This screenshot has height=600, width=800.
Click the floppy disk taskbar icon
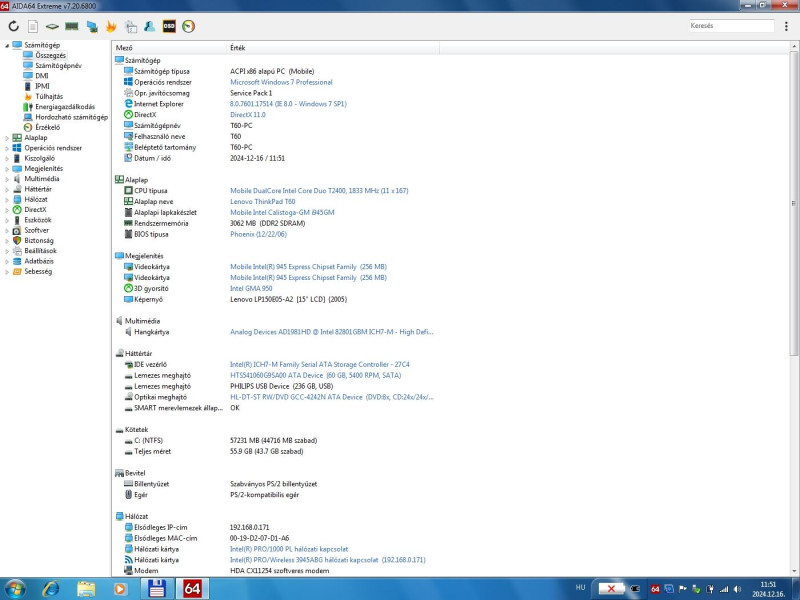tap(156, 589)
